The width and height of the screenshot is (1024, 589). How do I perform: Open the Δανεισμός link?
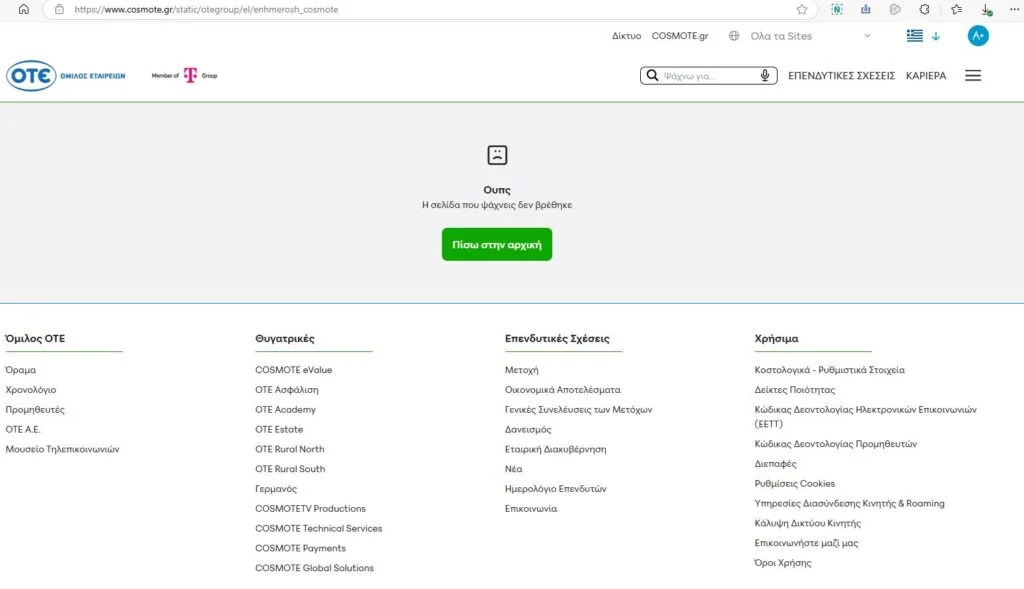[x=528, y=429]
